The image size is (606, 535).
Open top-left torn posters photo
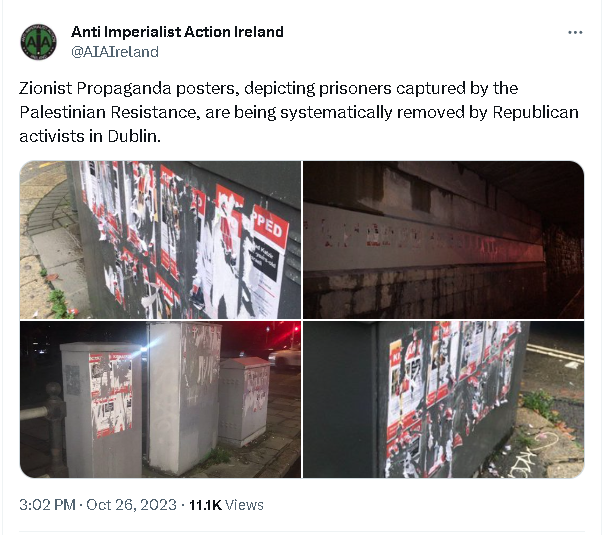160,240
